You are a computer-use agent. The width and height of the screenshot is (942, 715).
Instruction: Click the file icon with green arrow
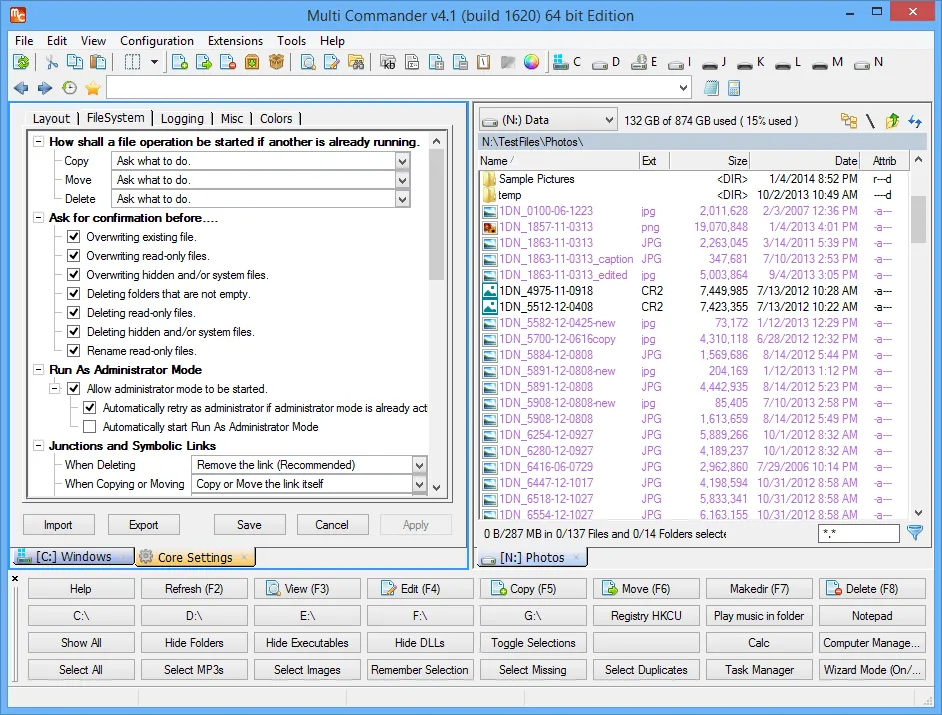pos(204,62)
